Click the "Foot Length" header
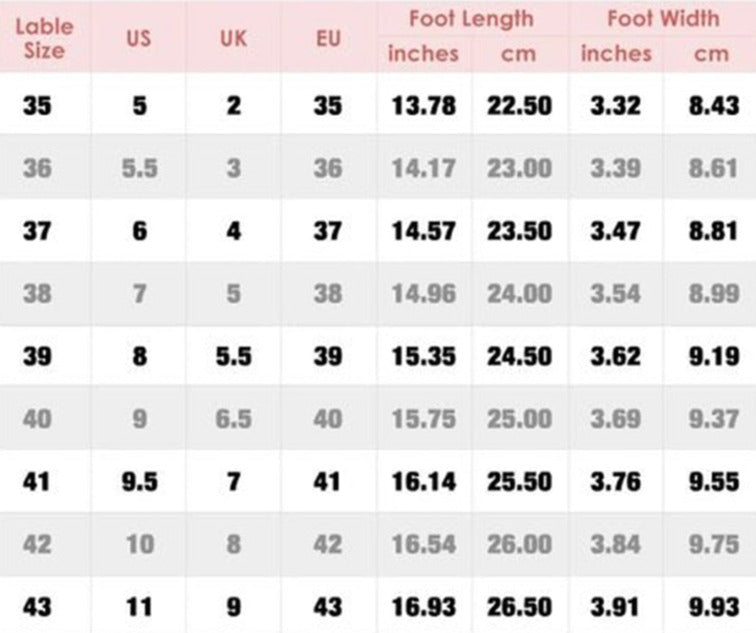 (x=471, y=18)
